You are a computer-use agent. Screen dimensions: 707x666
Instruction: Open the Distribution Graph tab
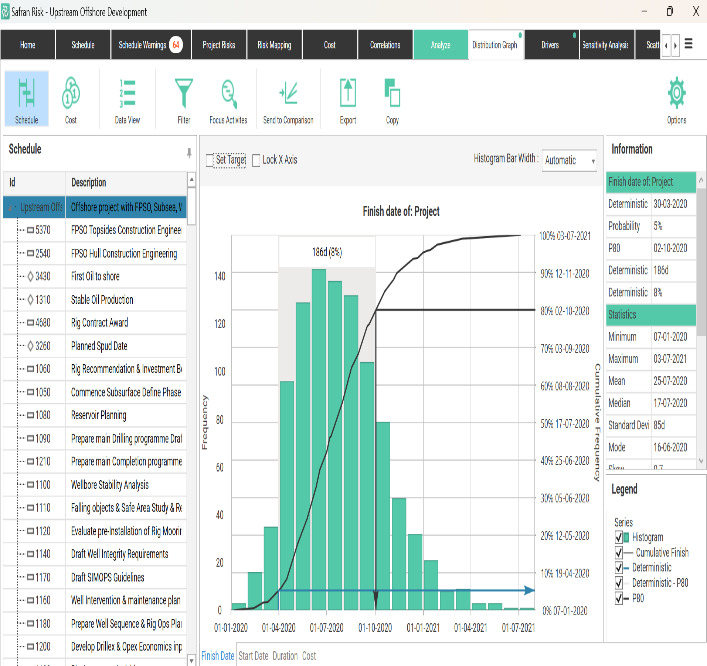(x=496, y=45)
